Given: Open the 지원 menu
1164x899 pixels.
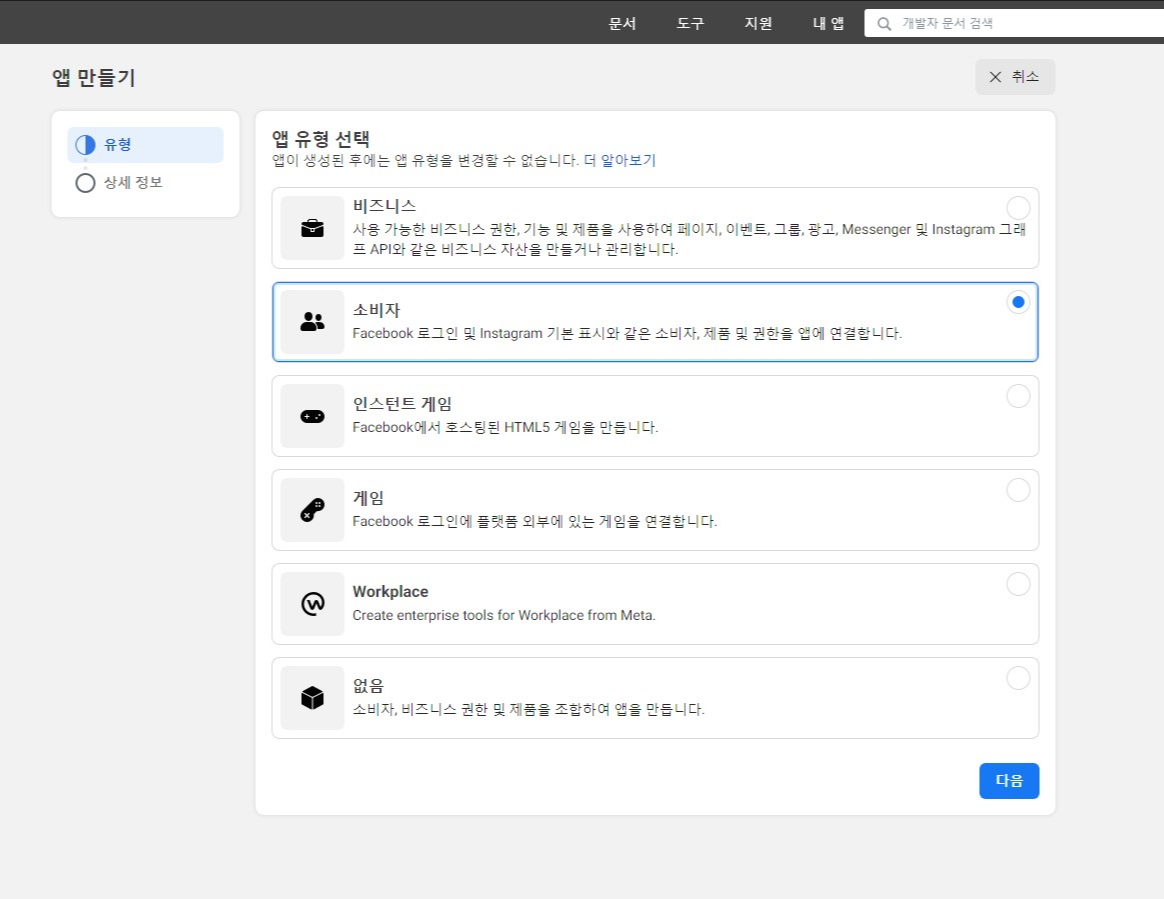Looking at the screenshot, I should point(759,23).
